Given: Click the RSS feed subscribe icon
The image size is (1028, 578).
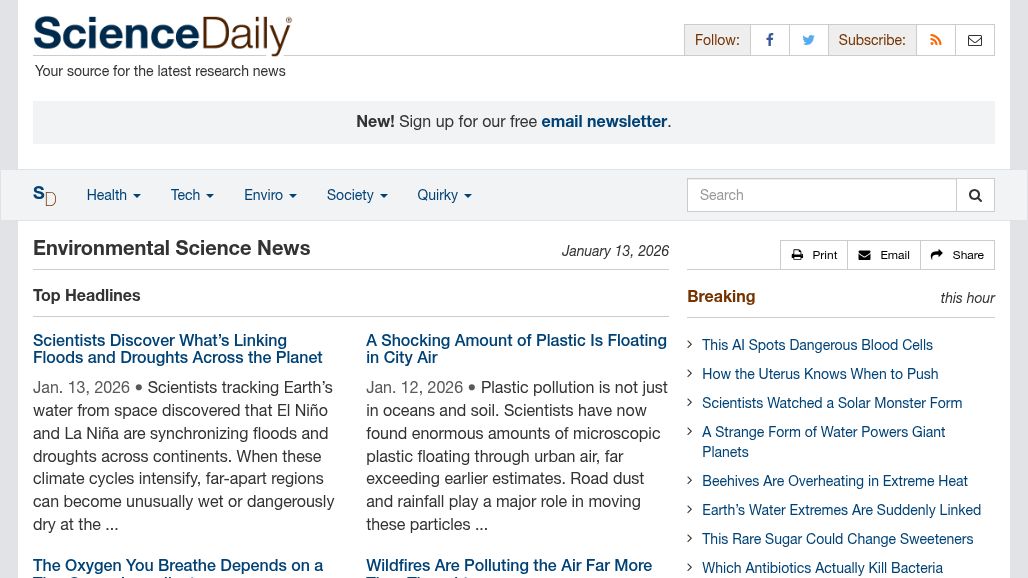Looking at the screenshot, I should tap(936, 40).
